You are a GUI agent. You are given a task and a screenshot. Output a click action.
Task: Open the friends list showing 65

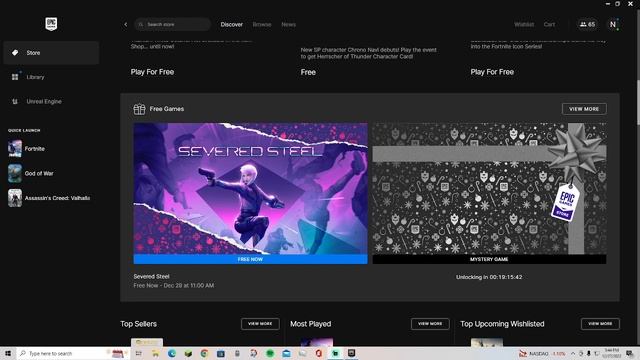587,24
